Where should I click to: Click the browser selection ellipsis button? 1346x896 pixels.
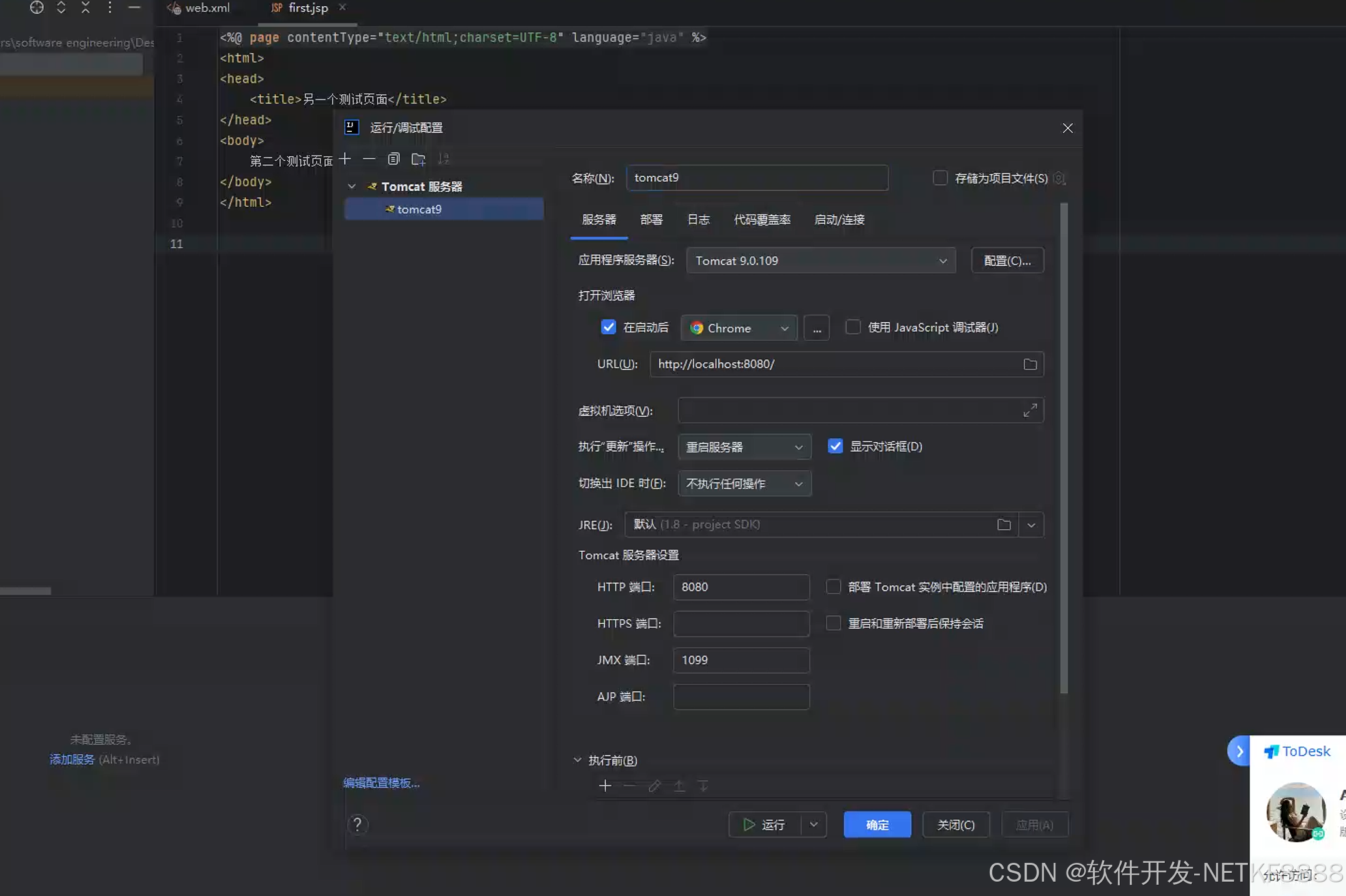click(817, 328)
